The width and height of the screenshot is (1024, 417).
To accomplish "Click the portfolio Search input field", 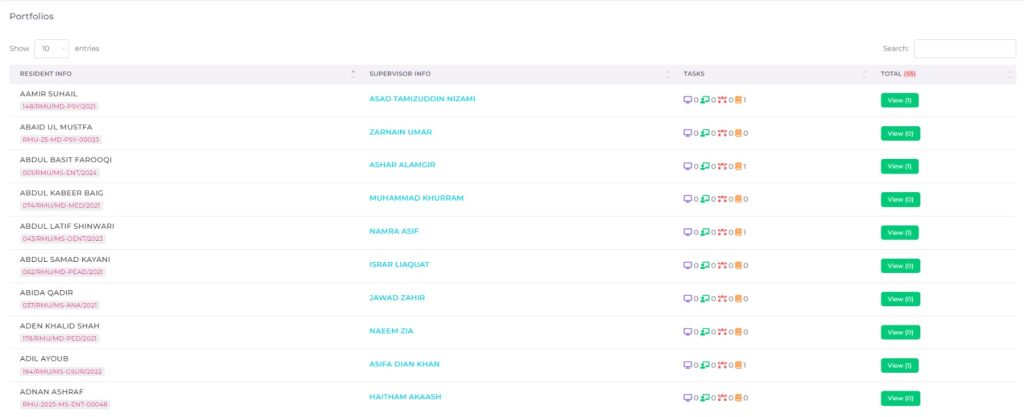I will (x=964, y=48).
